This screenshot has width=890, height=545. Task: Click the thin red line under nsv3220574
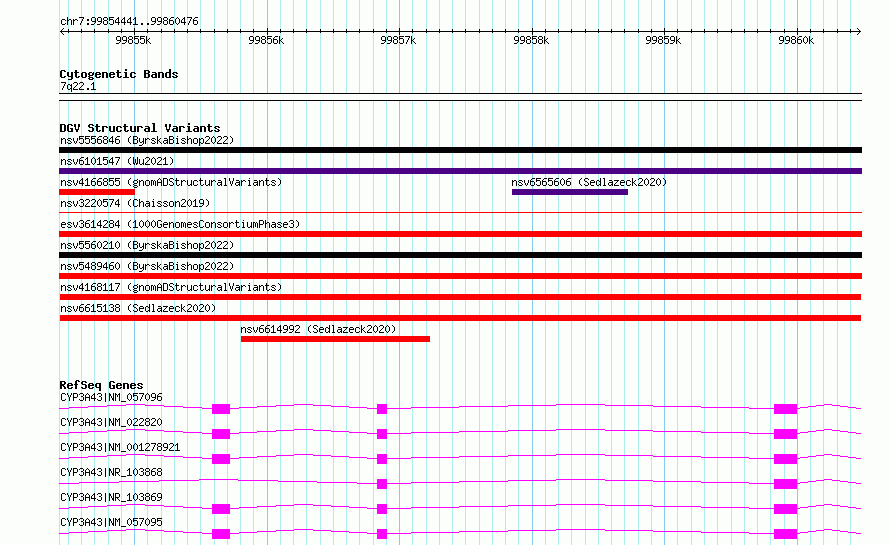[x=460, y=213]
